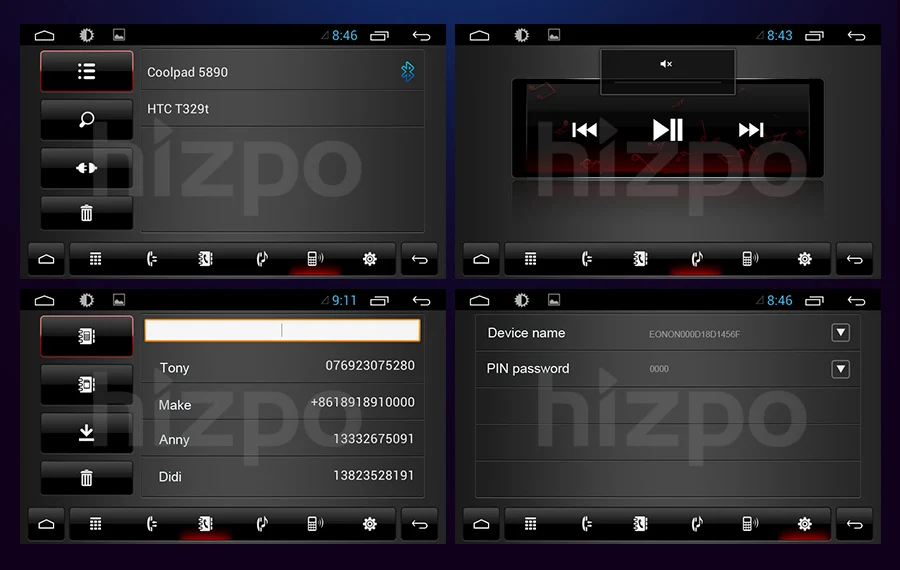Viewport: 900px width, 570px height.
Task: Open settings gear tab in top-left screen
Action: click(370, 259)
